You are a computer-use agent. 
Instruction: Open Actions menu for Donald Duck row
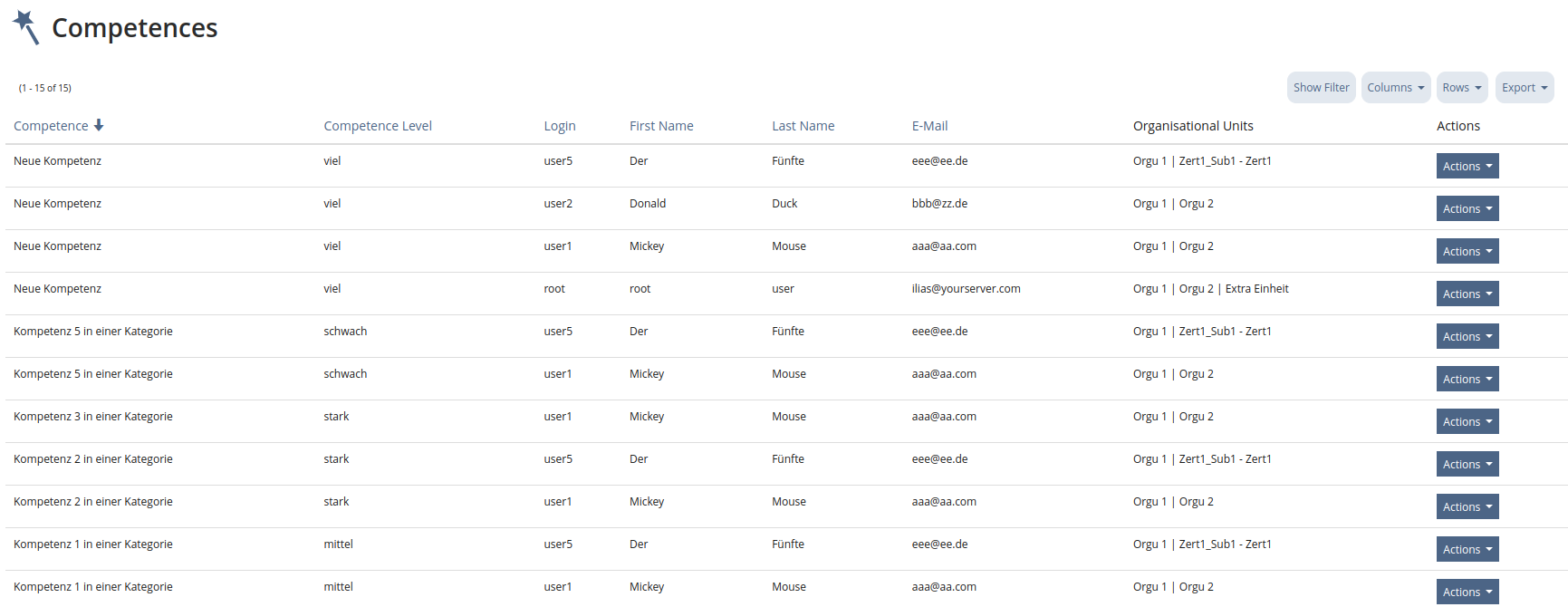tap(1467, 208)
